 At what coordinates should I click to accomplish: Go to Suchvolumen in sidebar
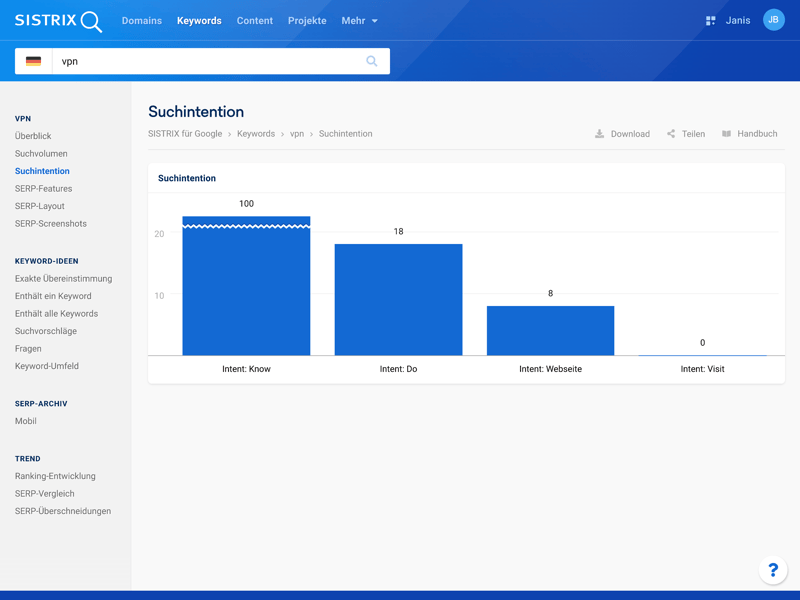click(41, 154)
